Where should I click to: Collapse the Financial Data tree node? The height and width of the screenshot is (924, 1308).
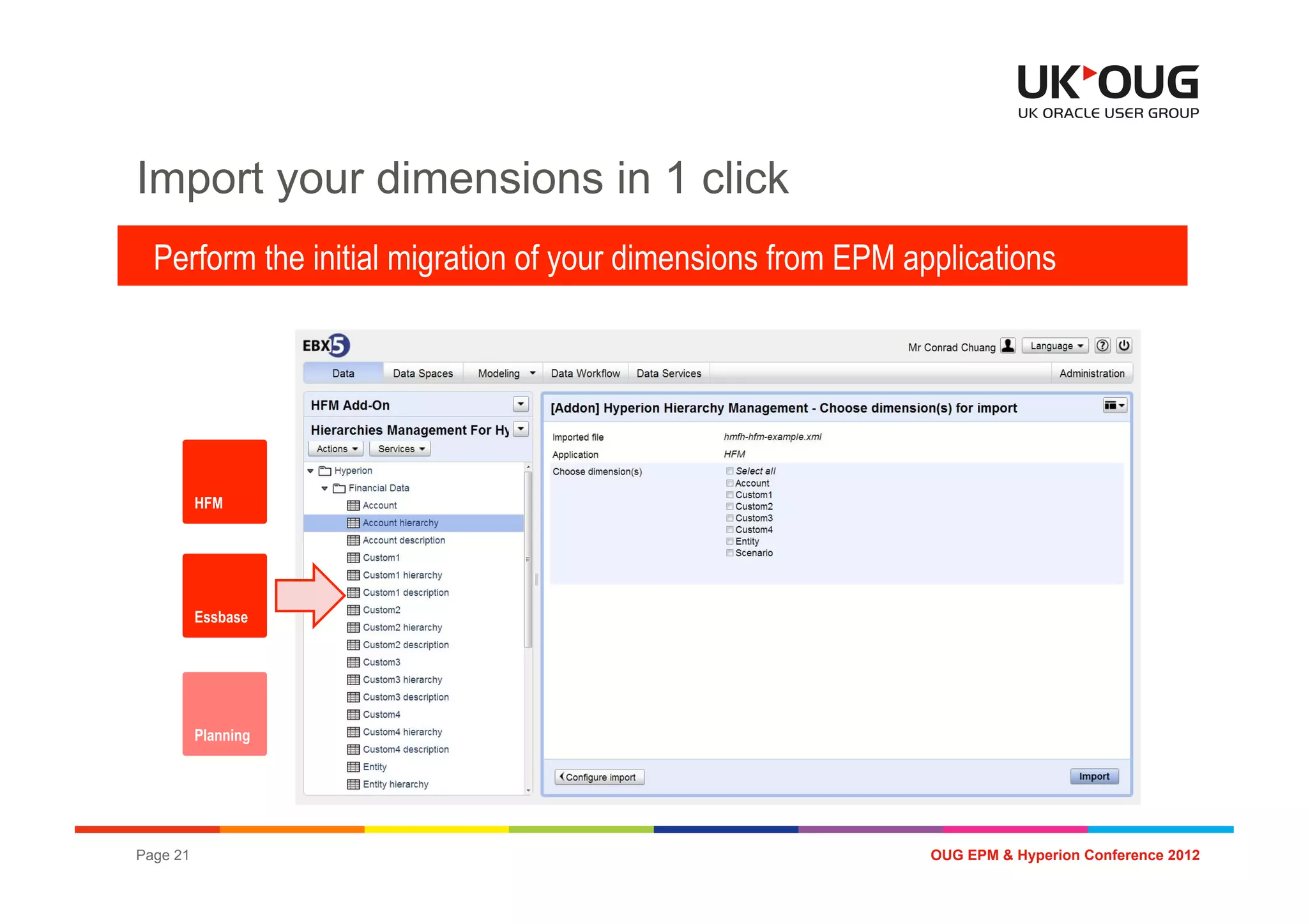coord(324,489)
